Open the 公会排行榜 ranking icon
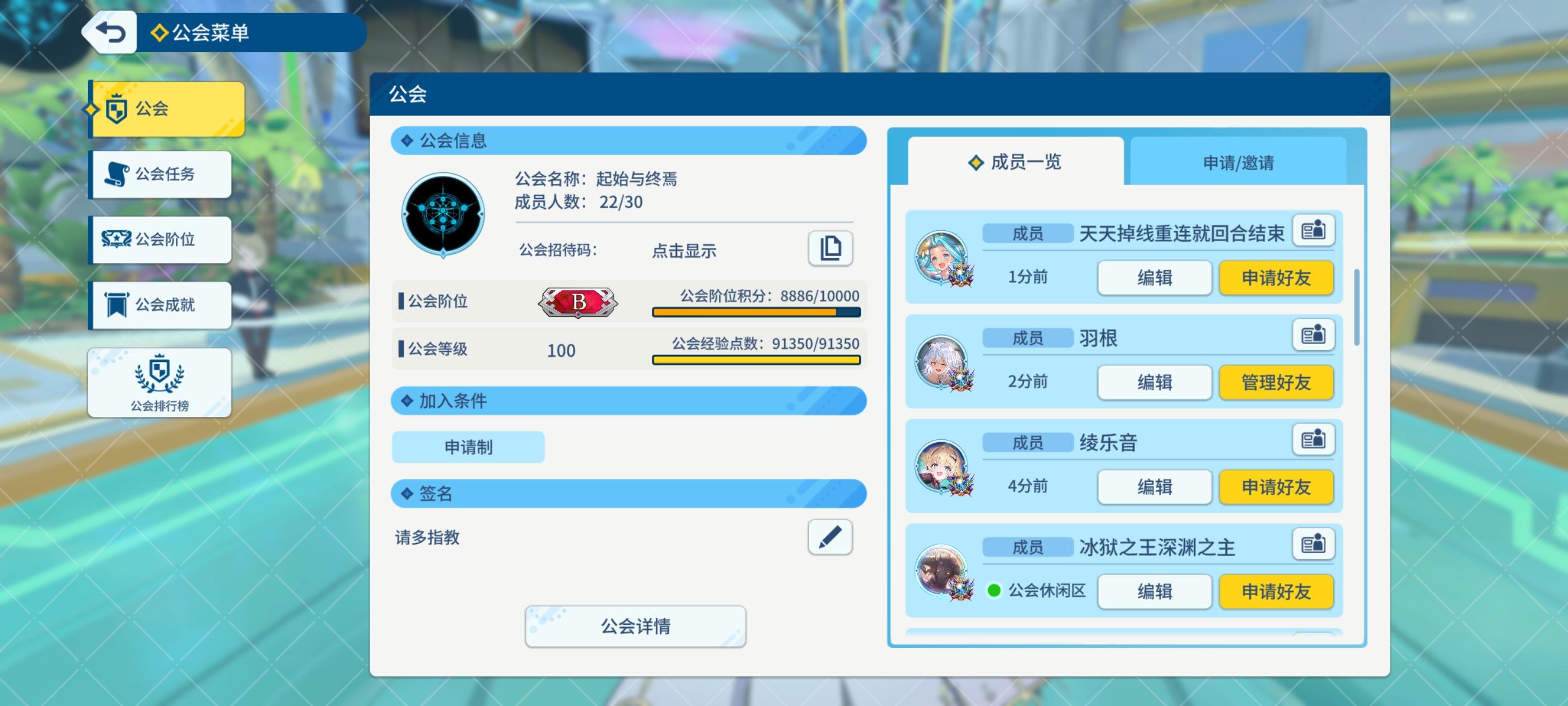1568x706 pixels. (x=160, y=383)
